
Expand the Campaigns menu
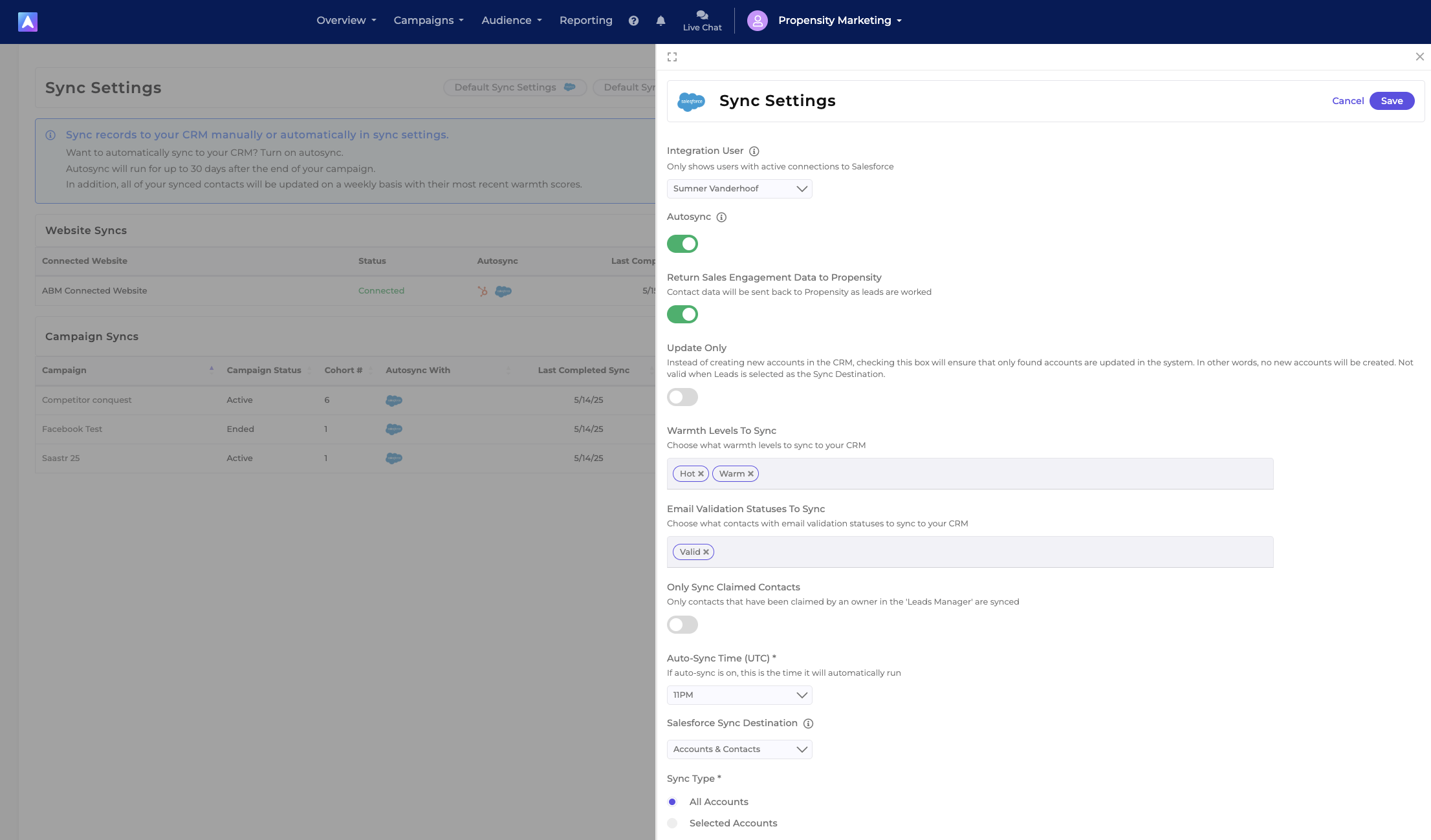tap(428, 21)
